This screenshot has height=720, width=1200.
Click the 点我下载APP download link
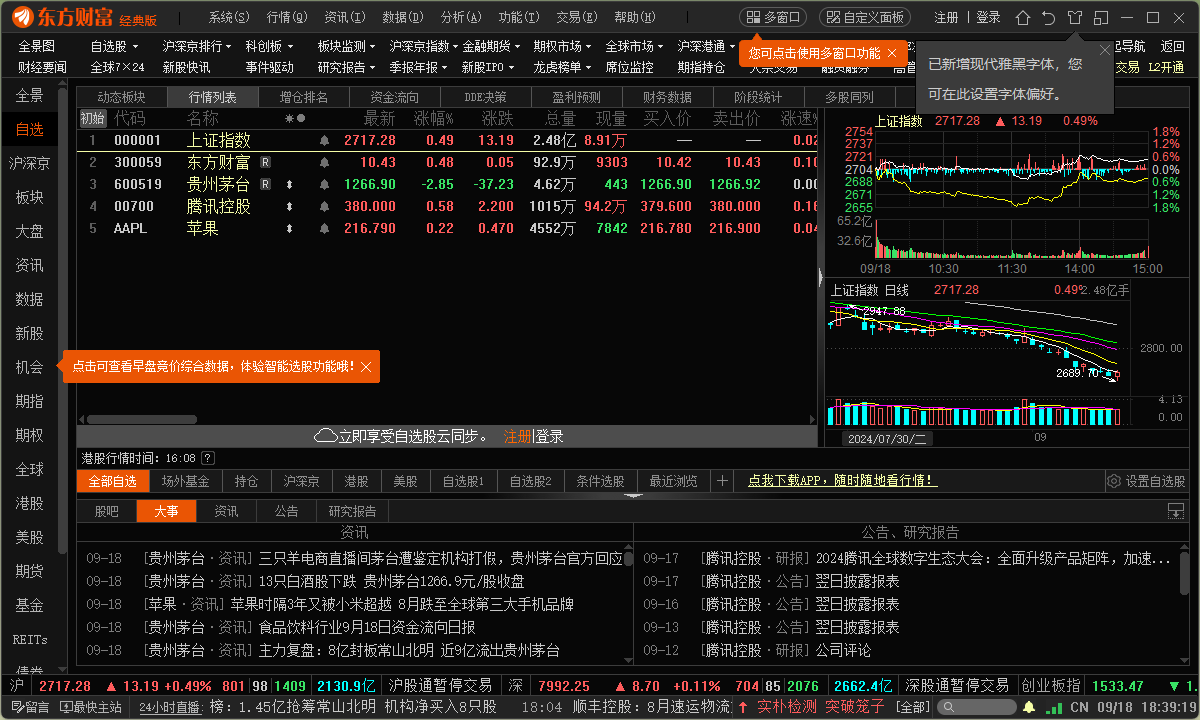[x=842, y=481]
